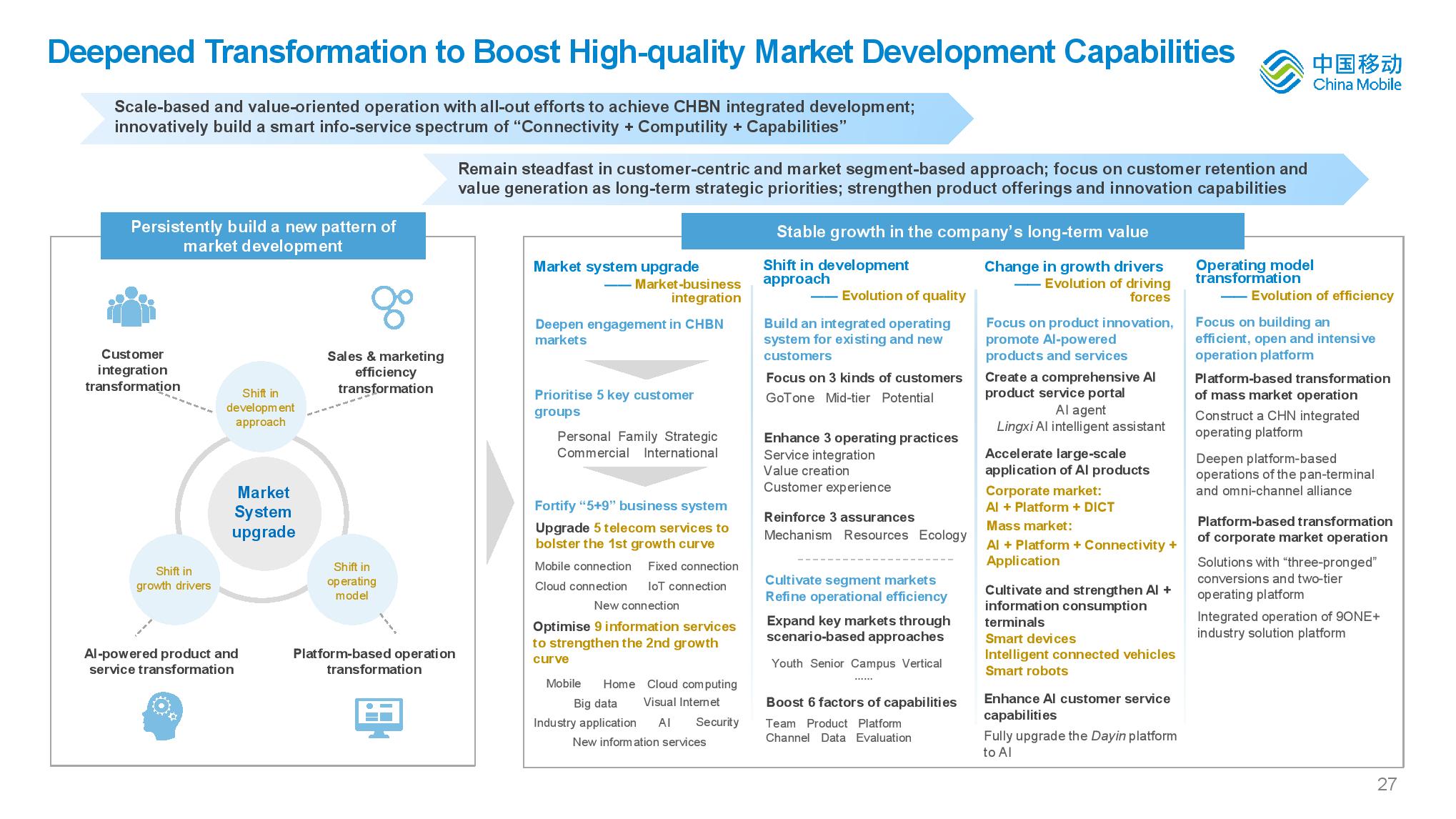Select the 'Shift in development approach' circle
The image size is (1456, 819).
point(260,407)
